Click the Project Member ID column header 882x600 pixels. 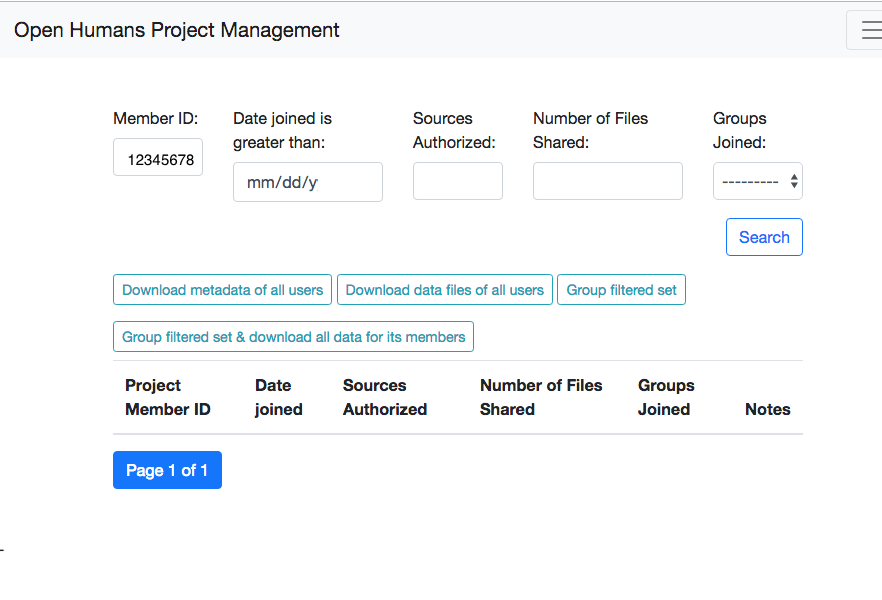click(x=167, y=397)
